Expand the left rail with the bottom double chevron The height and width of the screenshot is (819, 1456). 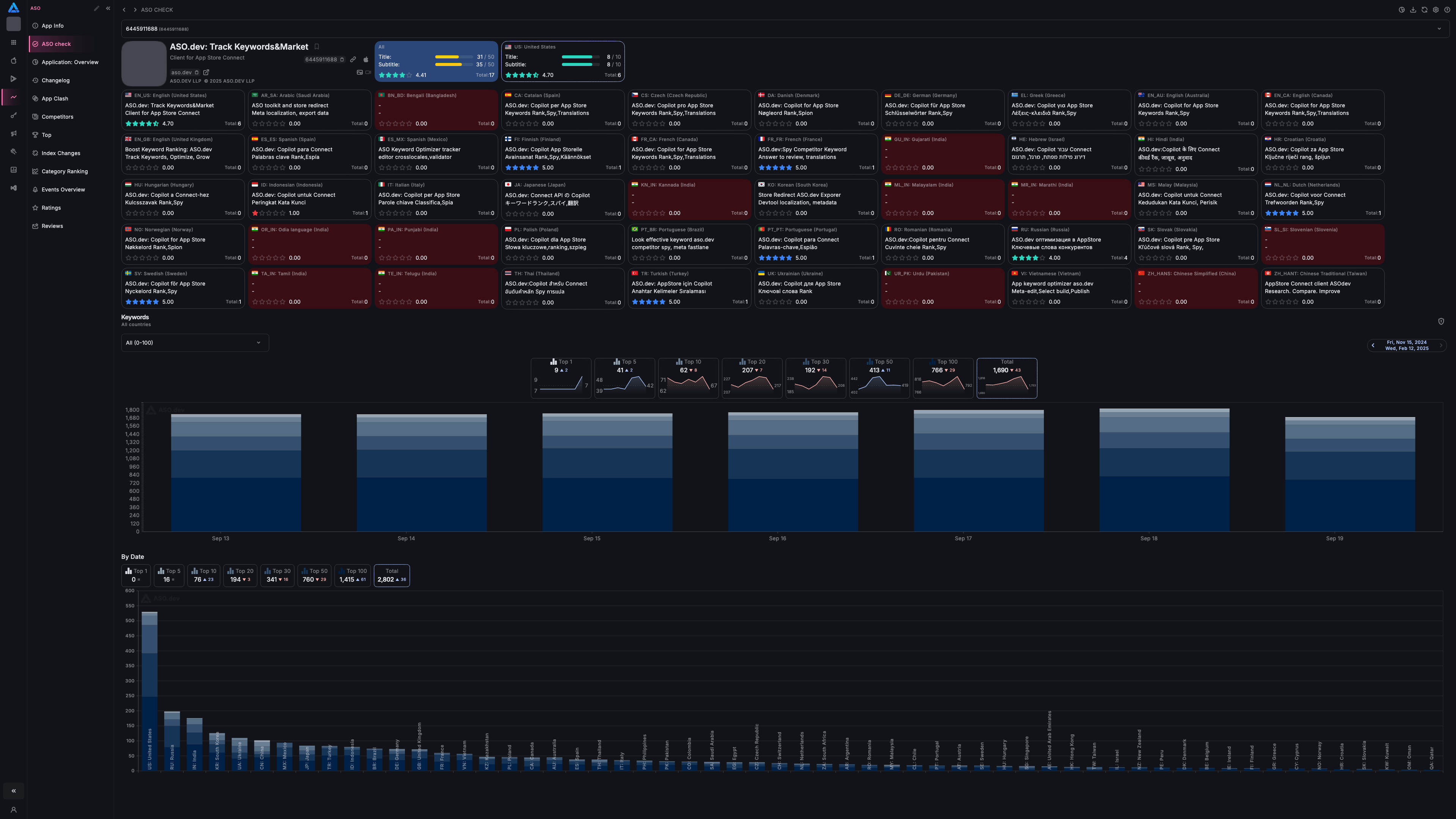tap(14, 791)
